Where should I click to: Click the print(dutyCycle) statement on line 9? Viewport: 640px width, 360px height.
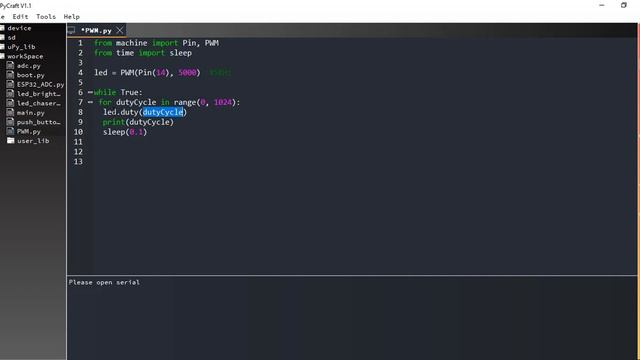138,122
